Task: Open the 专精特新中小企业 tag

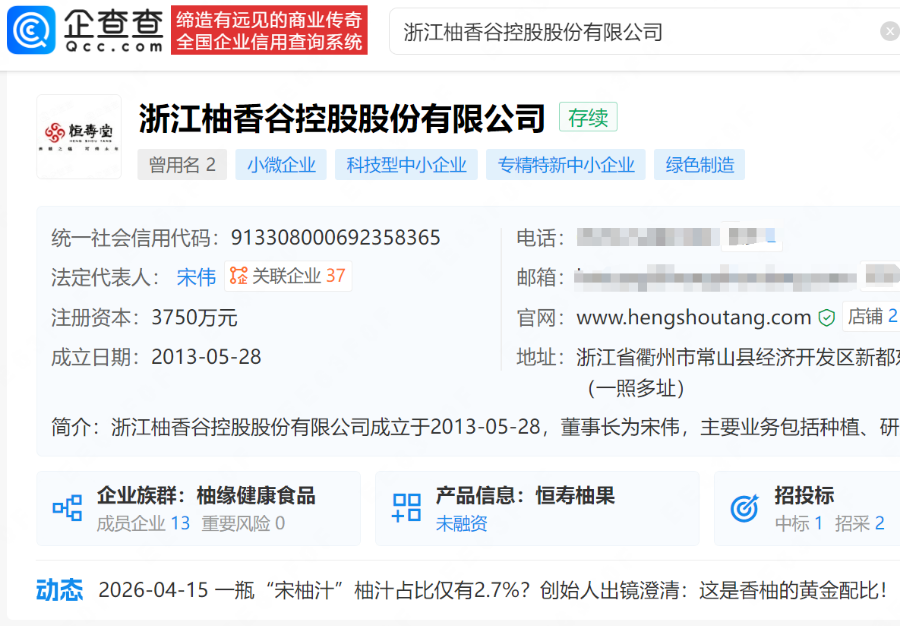Action: (x=565, y=165)
